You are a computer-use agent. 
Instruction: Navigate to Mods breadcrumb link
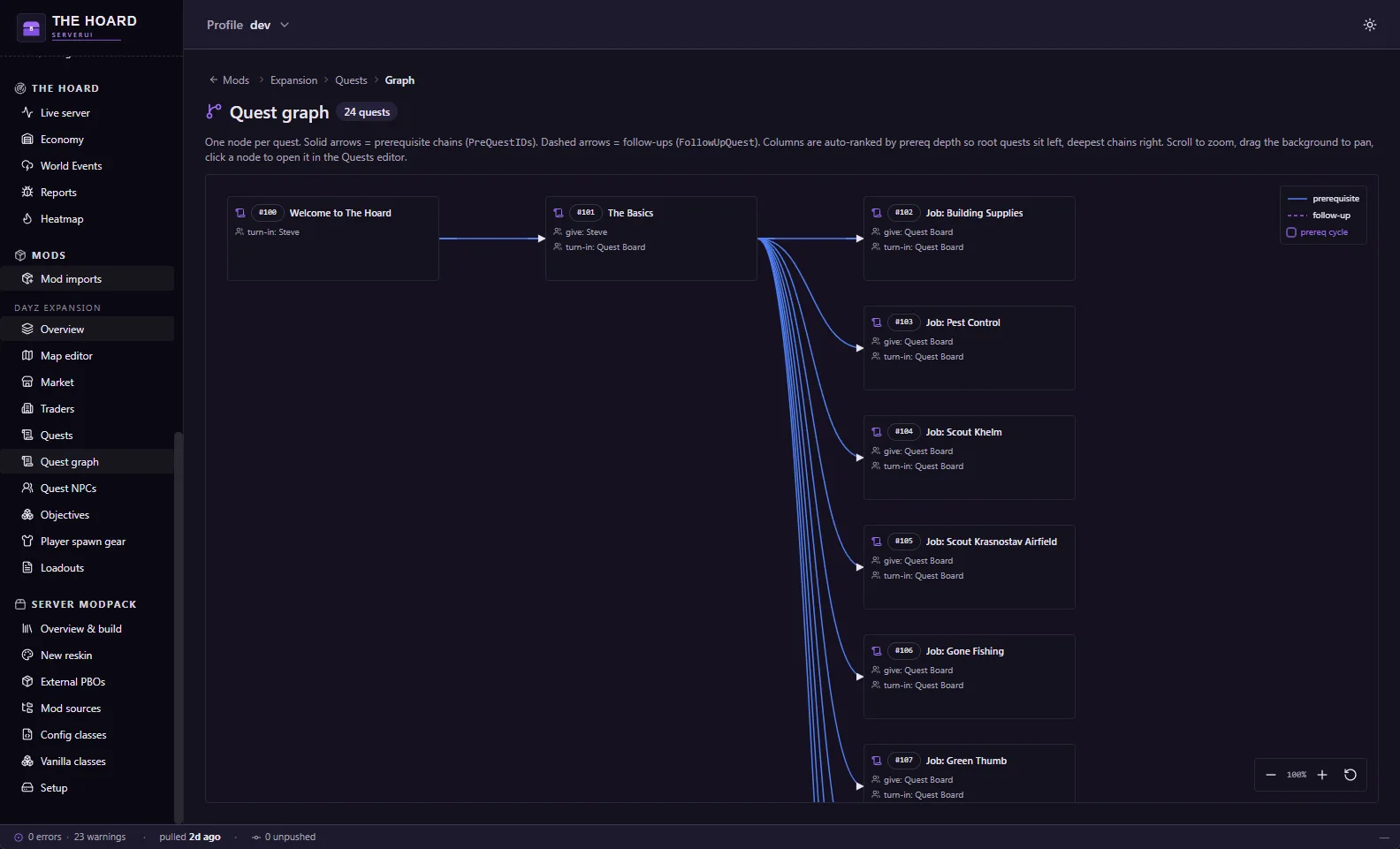click(x=236, y=80)
